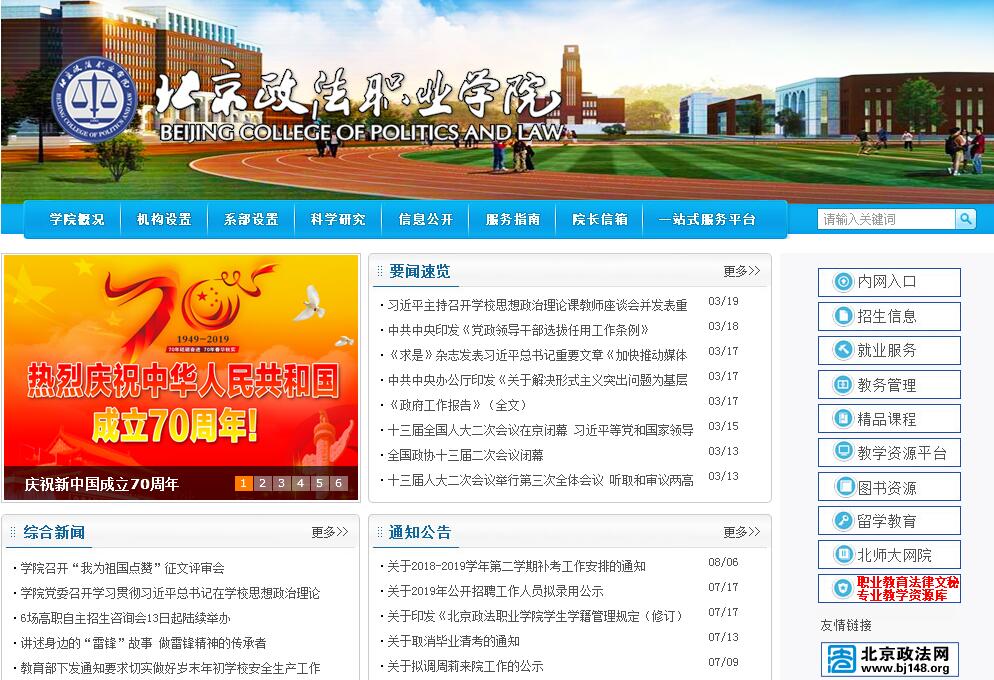Screen dimensions: 994x680
Task: Click the 北京政法职业学院 header title
Action: pyautogui.click(x=358, y=95)
